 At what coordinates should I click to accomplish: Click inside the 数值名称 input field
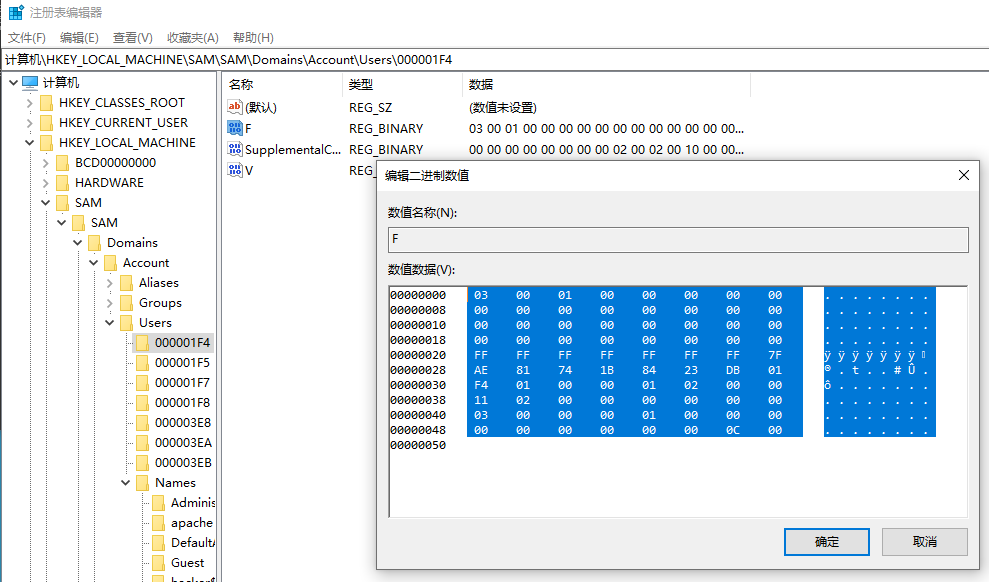(680, 239)
